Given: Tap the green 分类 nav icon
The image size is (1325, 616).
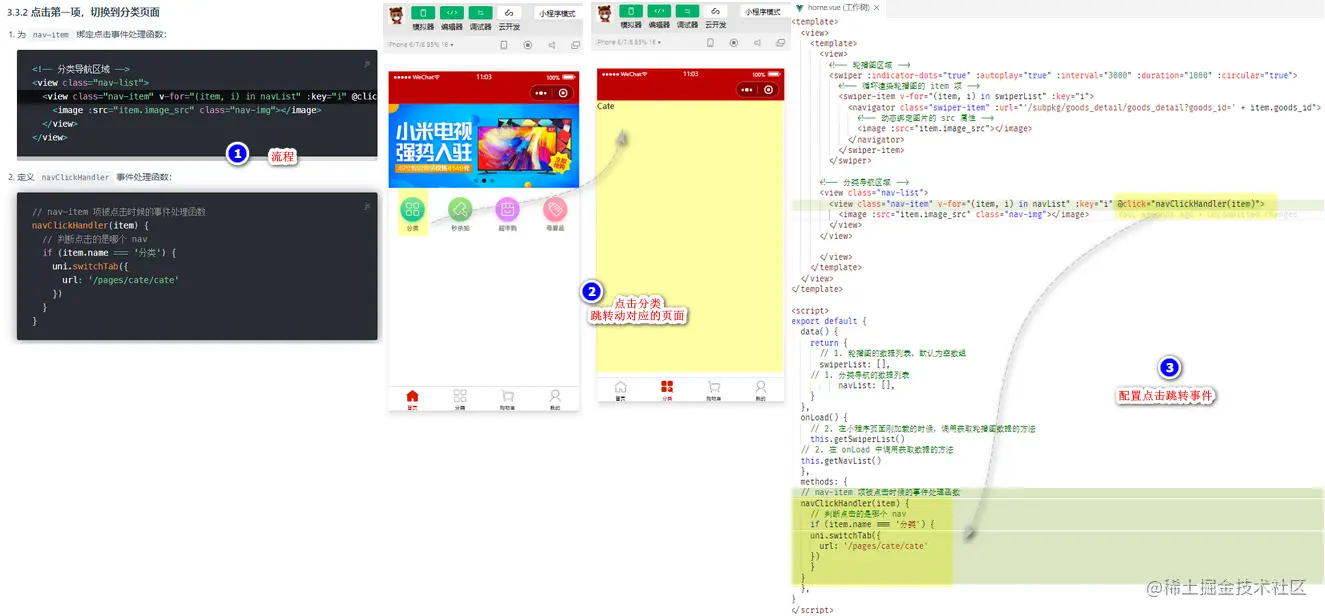Looking at the screenshot, I should point(412,209).
